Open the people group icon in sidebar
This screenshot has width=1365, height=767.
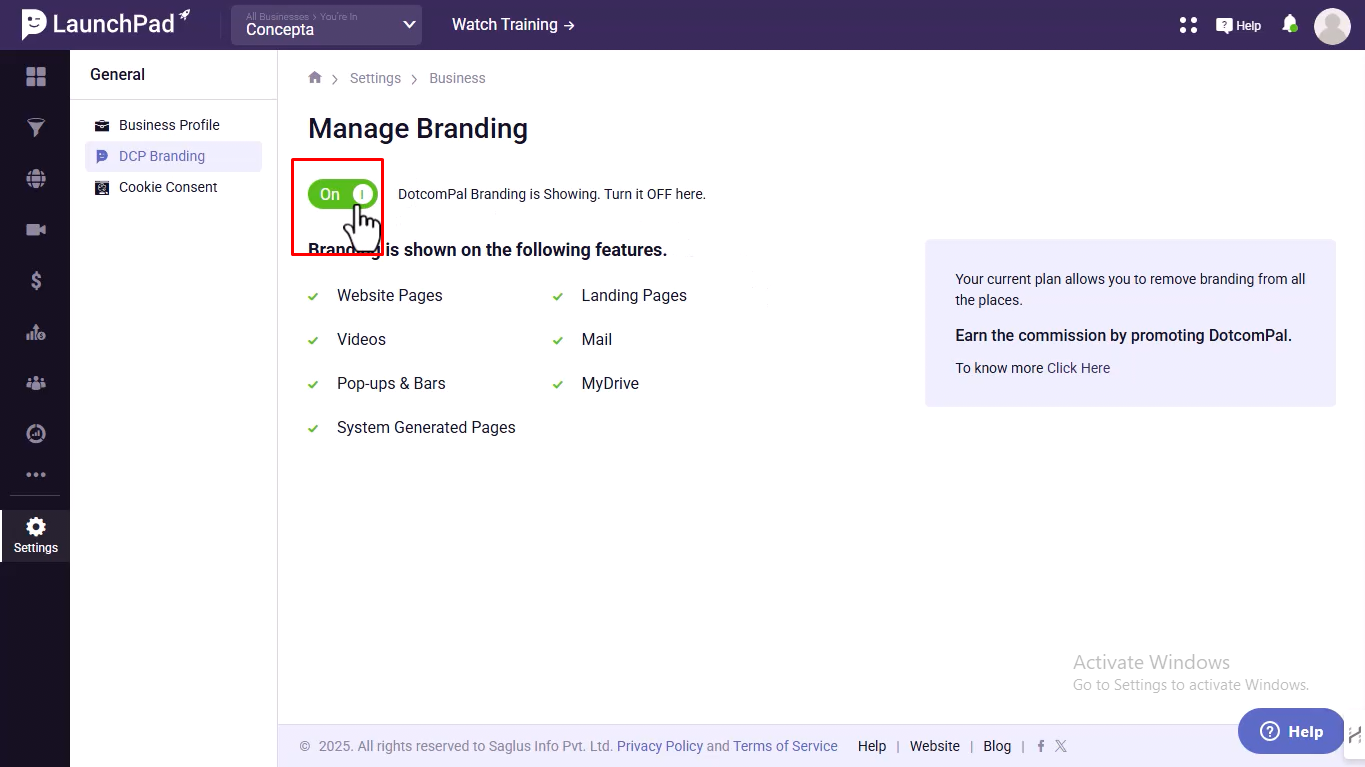click(x=36, y=383)
